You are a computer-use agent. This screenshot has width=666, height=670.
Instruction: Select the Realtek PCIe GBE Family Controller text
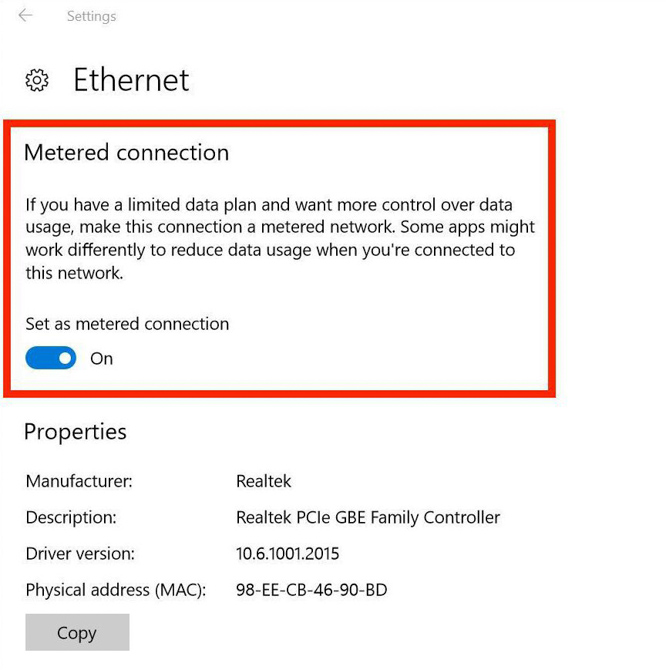tap(368, 517)
